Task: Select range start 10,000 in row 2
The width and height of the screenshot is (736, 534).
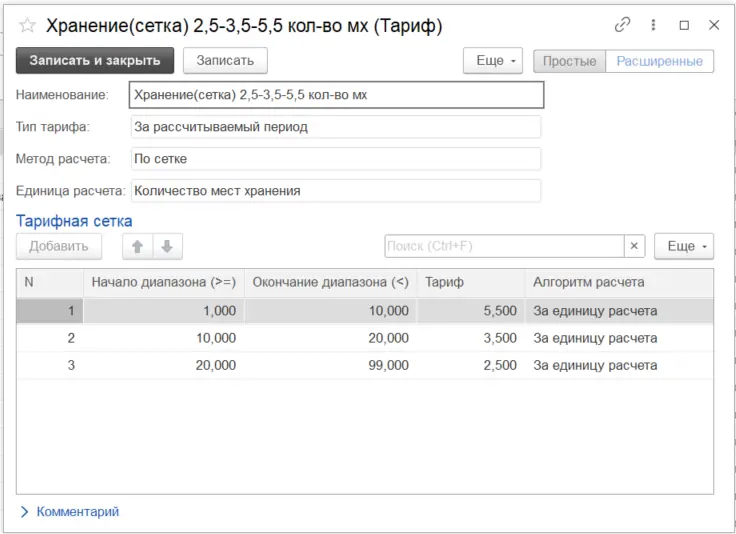Action: pos(164,338)
